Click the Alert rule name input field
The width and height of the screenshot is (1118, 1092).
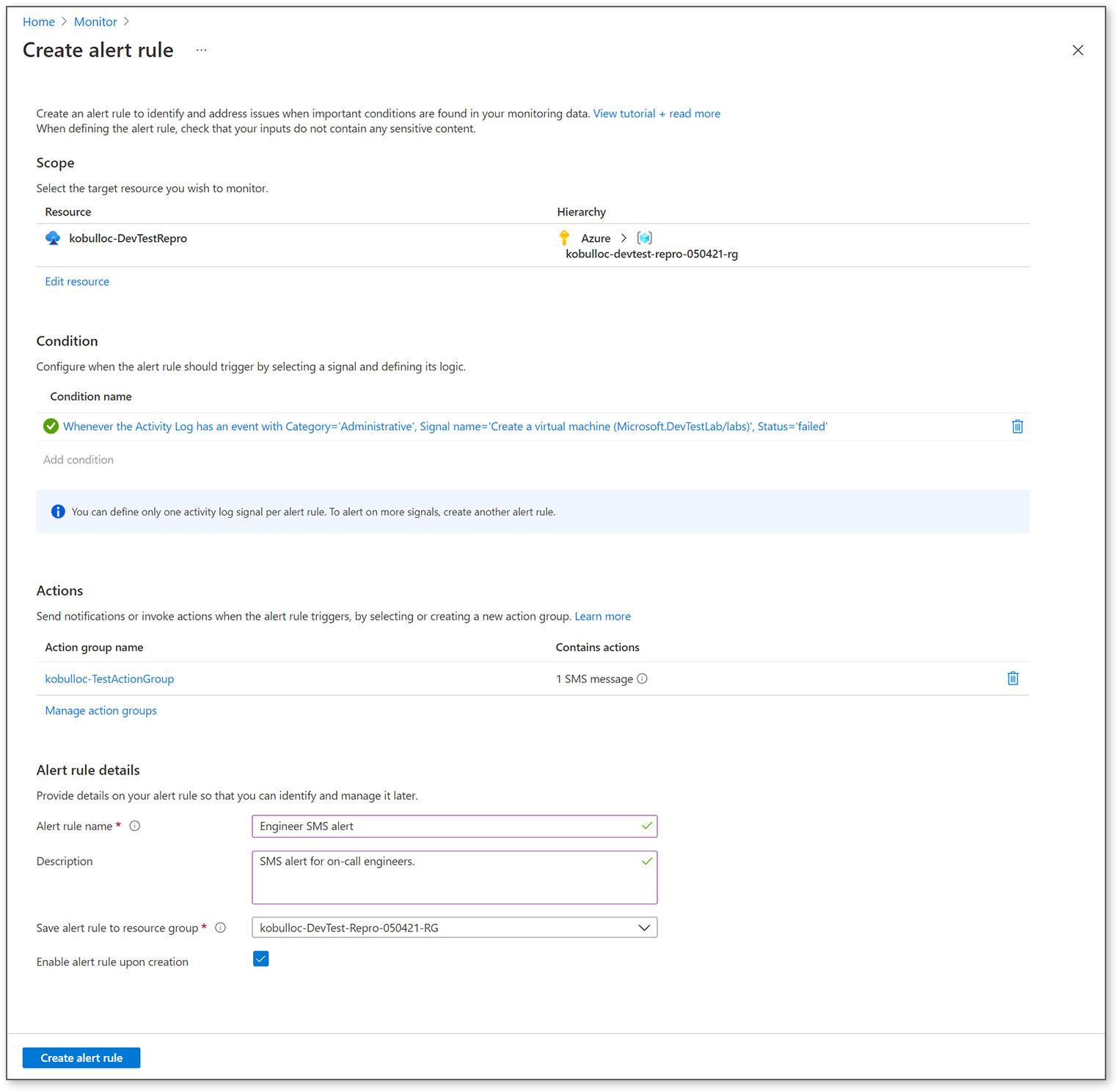(x=454, y=827)
